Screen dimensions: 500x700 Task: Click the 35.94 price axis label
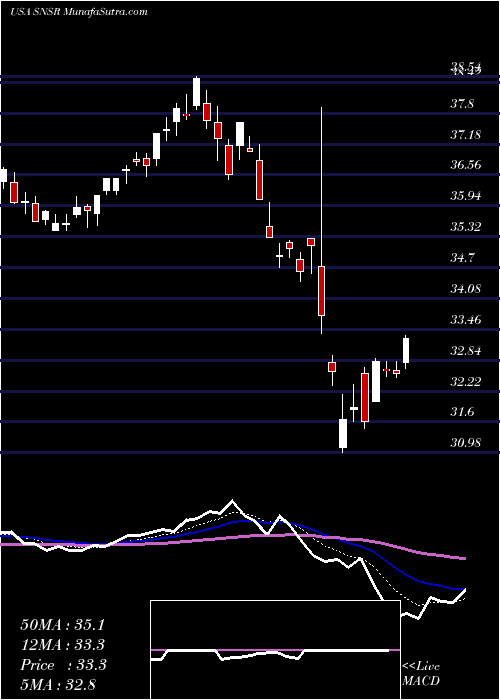pos(465,196)
